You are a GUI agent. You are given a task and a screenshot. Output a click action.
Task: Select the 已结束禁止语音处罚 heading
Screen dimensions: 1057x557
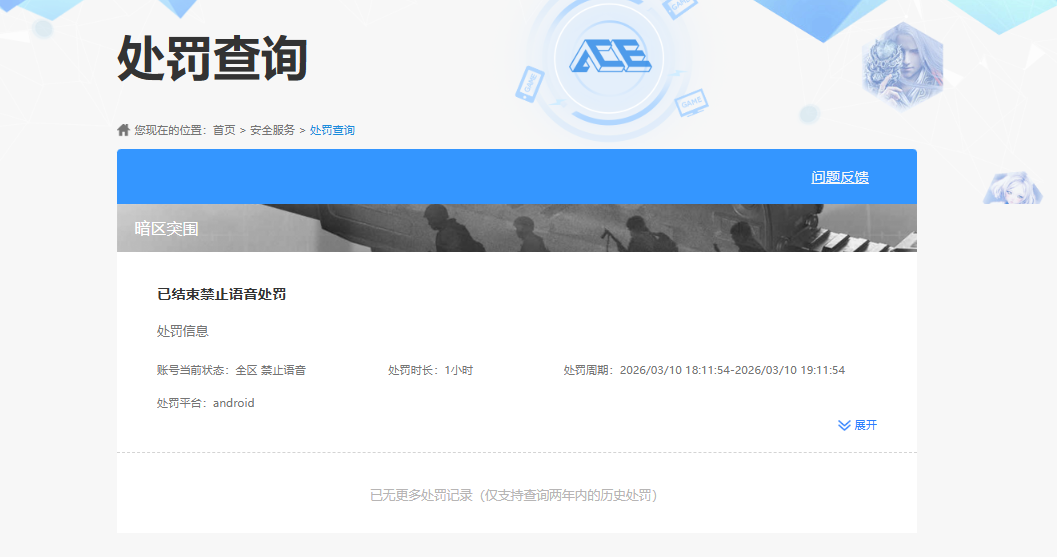coord(221,294)
